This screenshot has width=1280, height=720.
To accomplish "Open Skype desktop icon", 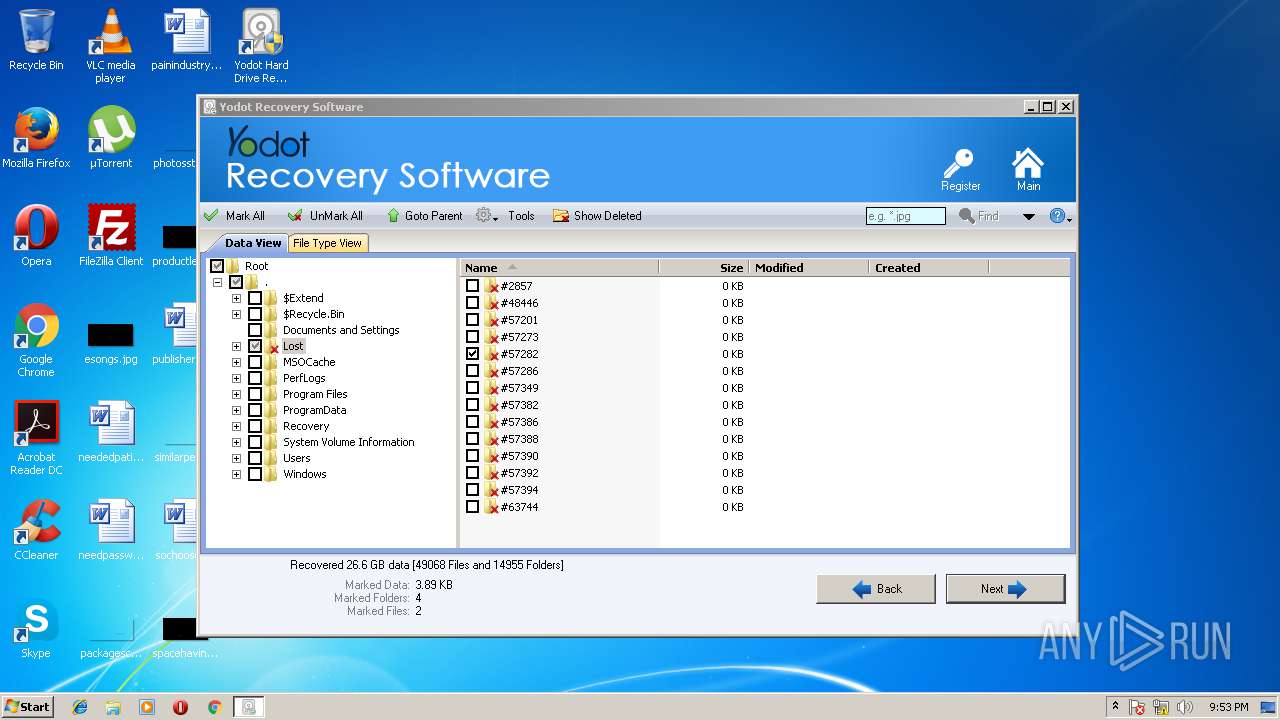I will (x=36, y=628).
